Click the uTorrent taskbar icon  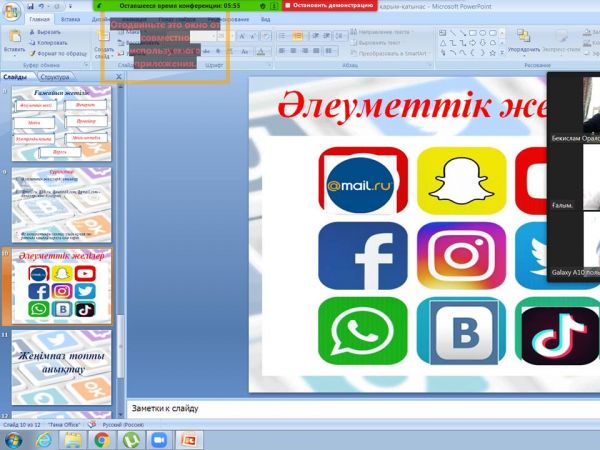coord(129,439)
